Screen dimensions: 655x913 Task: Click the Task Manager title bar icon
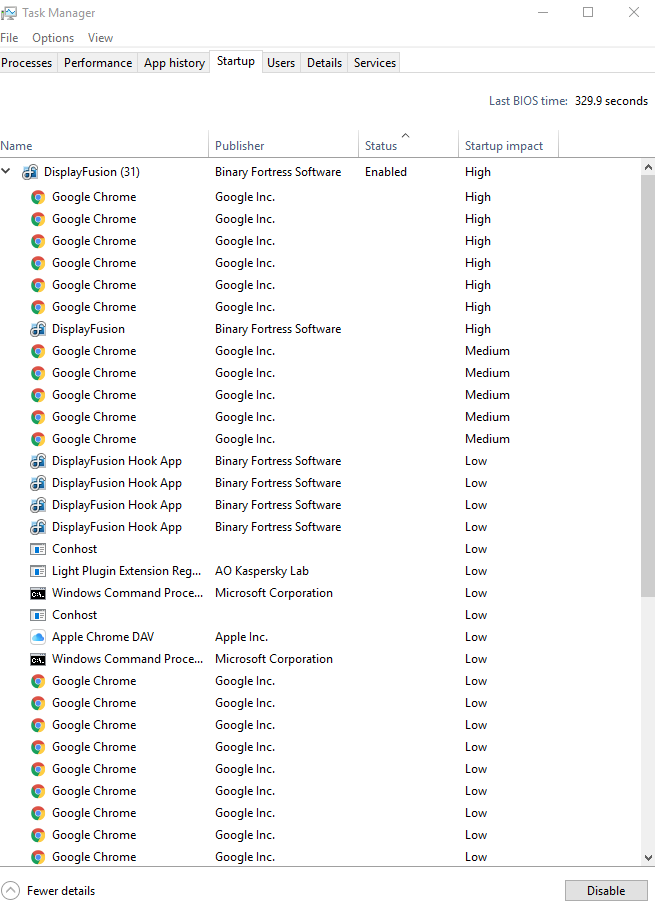point(9,12)
